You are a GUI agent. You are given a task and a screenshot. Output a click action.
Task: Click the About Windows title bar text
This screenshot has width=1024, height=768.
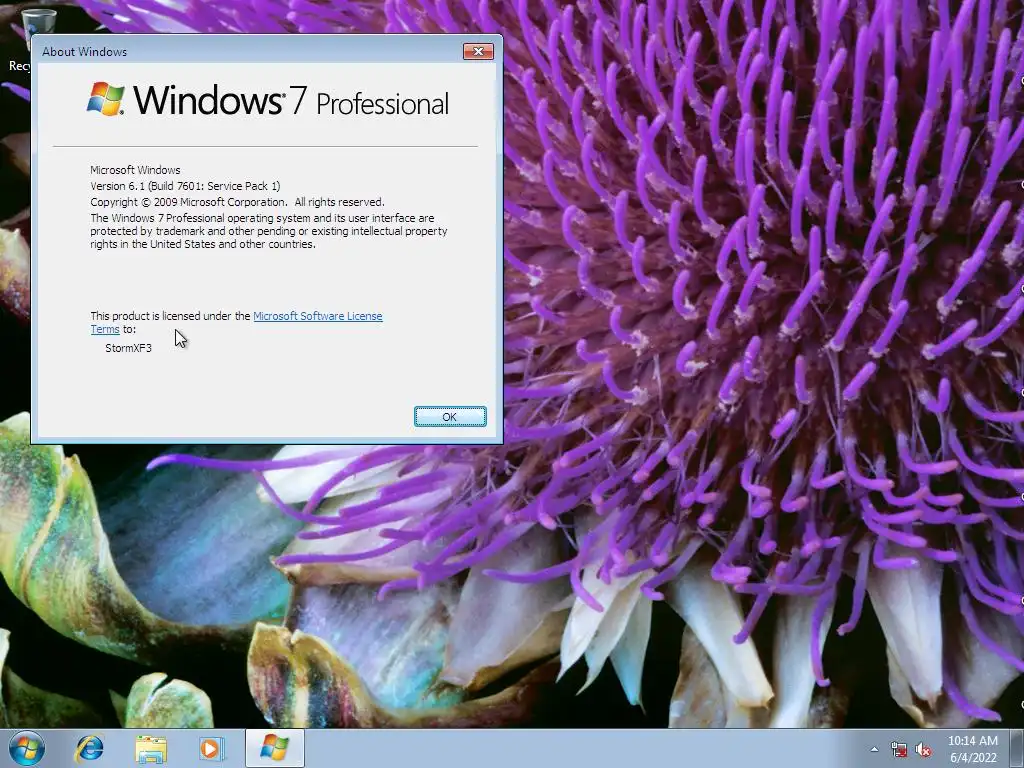coord(84,52)
